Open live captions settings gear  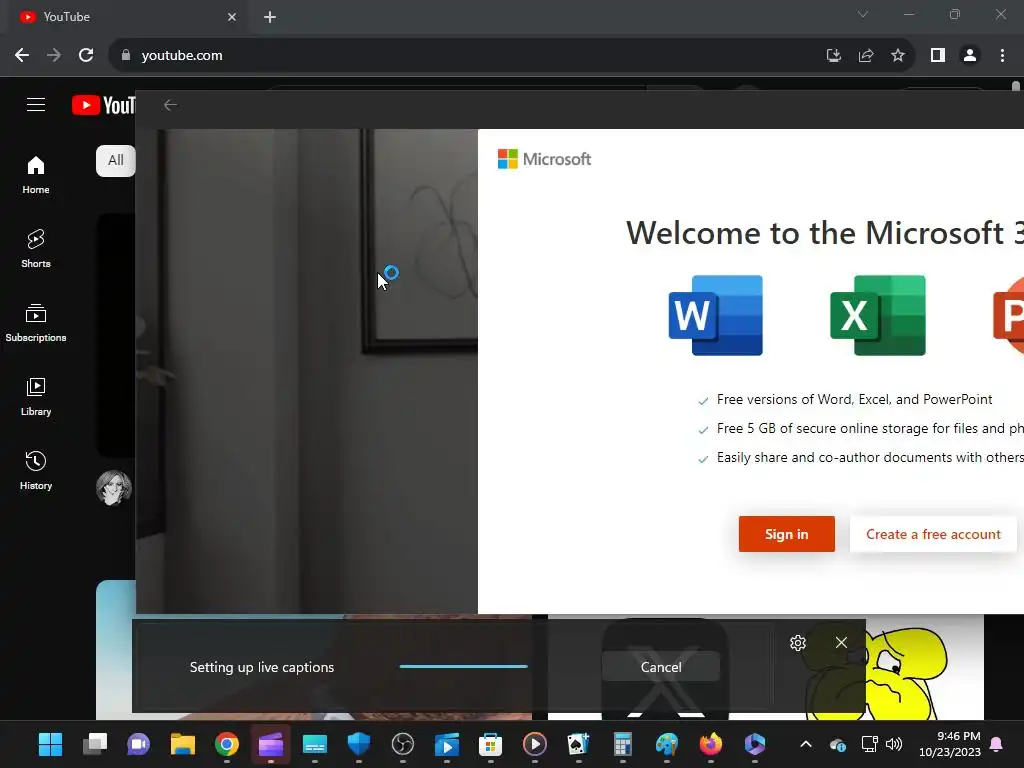[797, 643]
